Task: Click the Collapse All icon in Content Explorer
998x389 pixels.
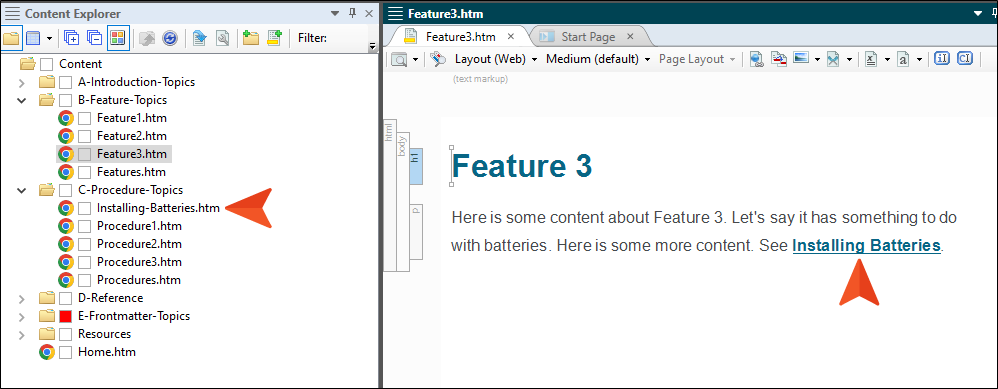Action: click(94, 38)
